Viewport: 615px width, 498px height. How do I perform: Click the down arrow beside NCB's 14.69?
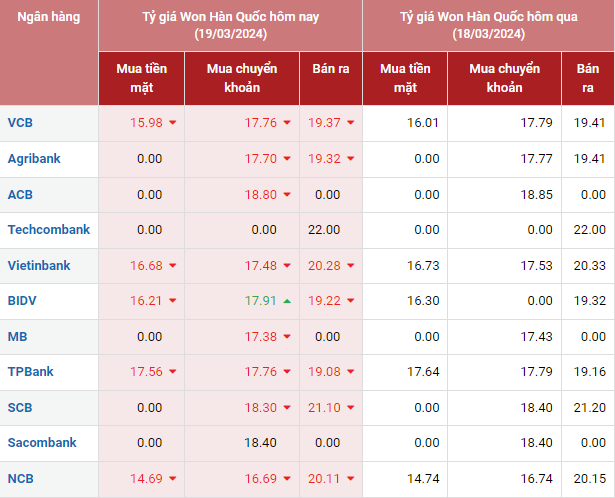(172, 478)
